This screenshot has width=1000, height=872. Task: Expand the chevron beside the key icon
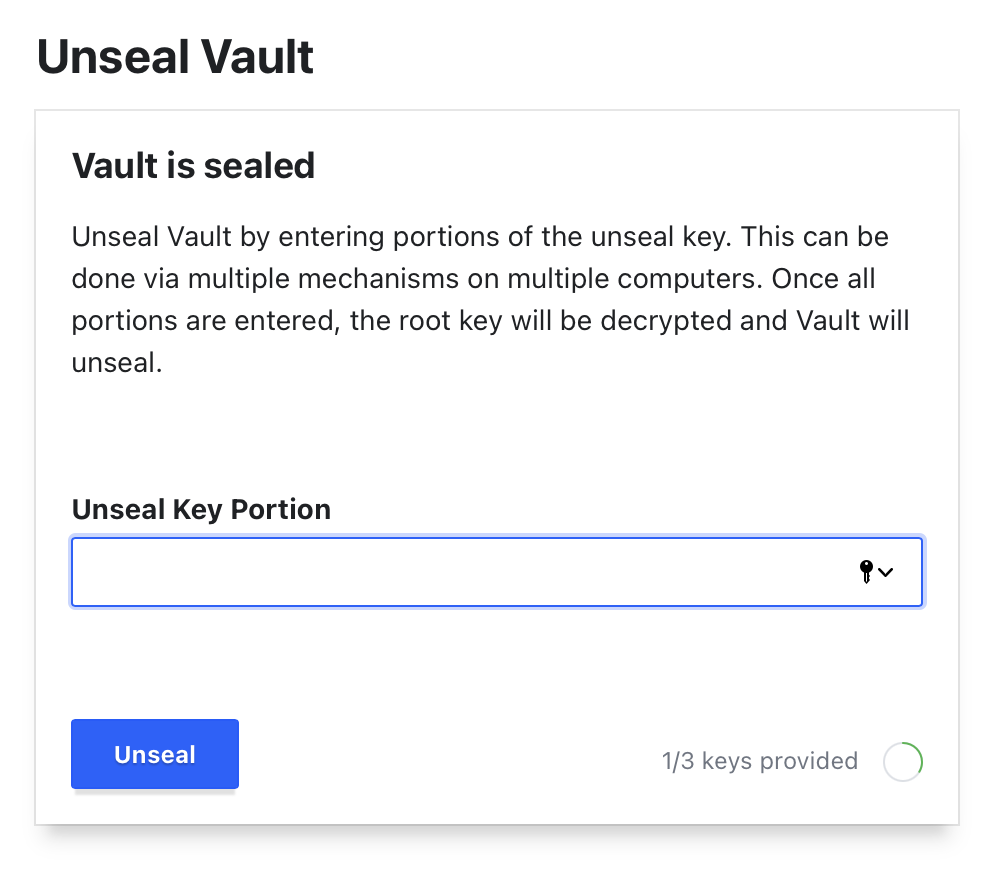pos(885,572)
